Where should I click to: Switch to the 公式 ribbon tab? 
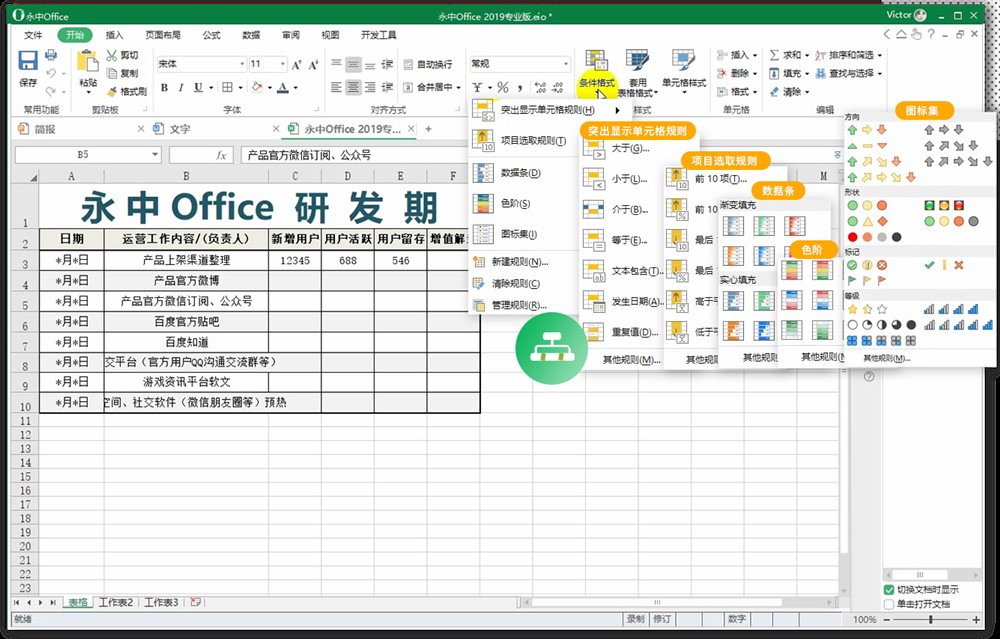(210, 33)
